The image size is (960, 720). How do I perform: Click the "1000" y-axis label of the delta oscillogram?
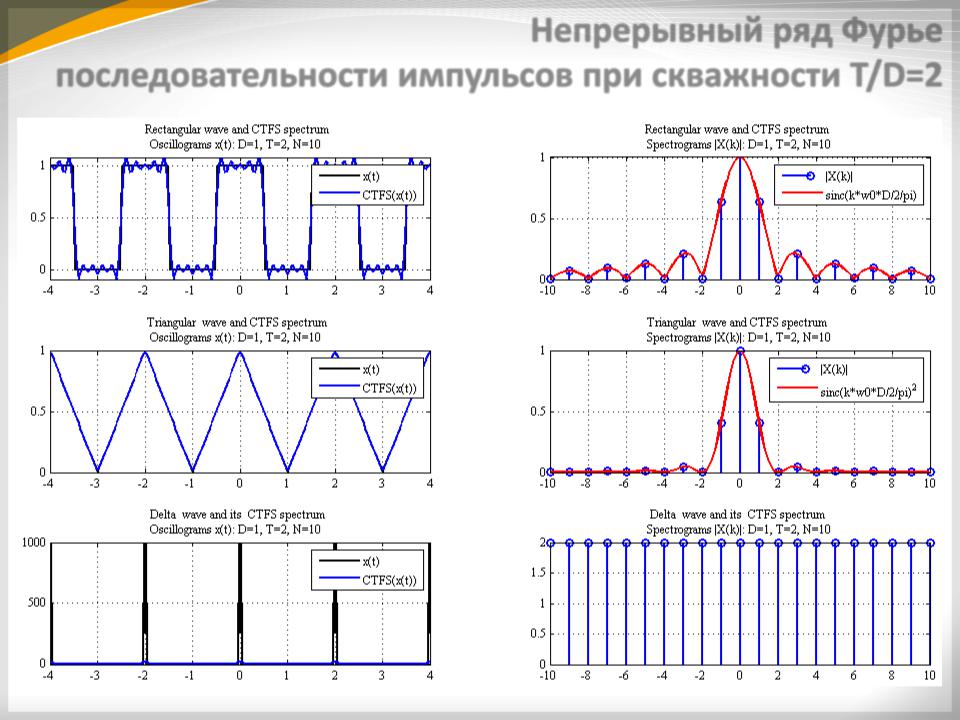[34, 542]
